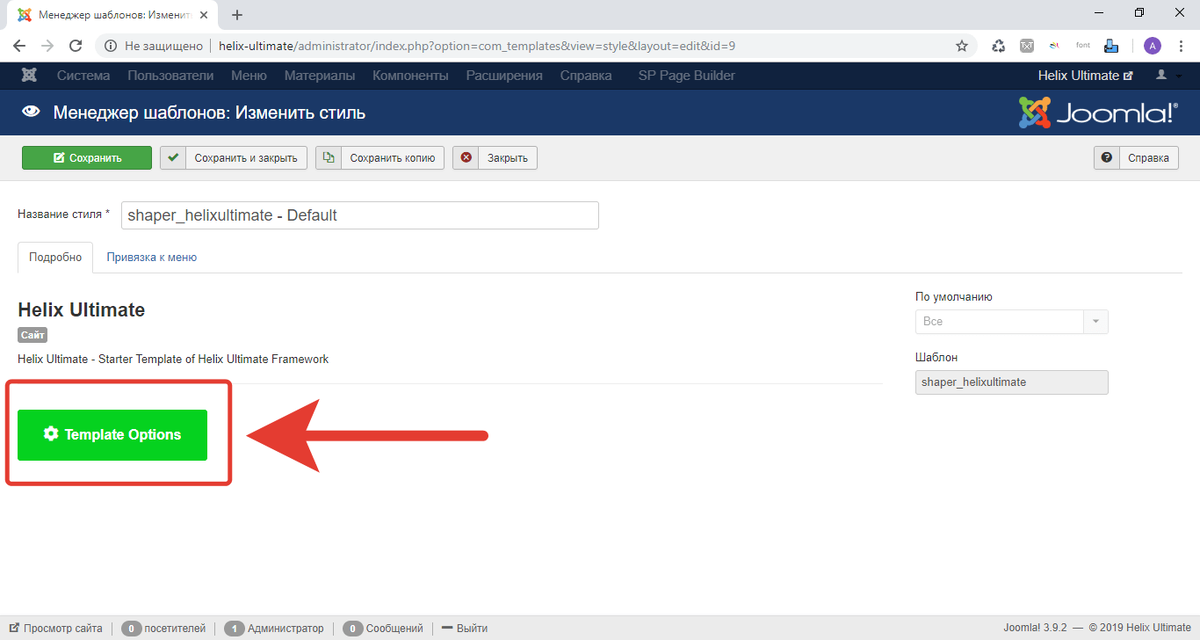Click the Сообщений counter in status bar

point(383,628)
